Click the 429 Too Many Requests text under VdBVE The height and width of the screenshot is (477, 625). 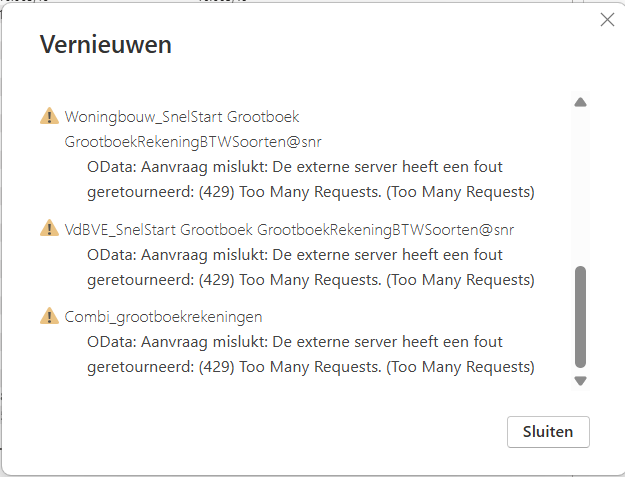tap(310, 279)
